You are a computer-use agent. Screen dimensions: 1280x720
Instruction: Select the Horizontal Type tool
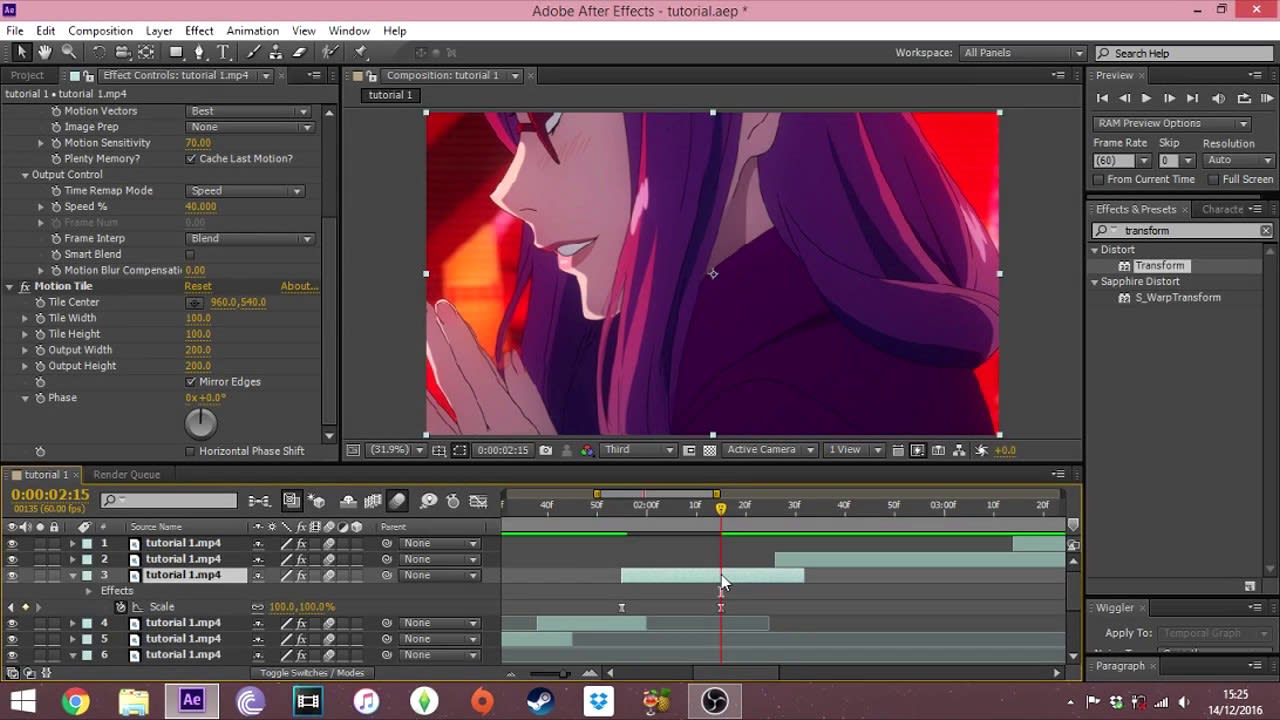[x=224, y=52]
